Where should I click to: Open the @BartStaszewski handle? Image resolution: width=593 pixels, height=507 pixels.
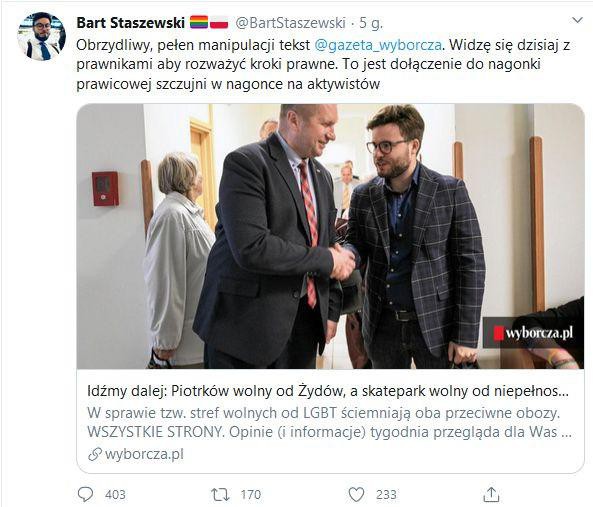coord(290,23)
